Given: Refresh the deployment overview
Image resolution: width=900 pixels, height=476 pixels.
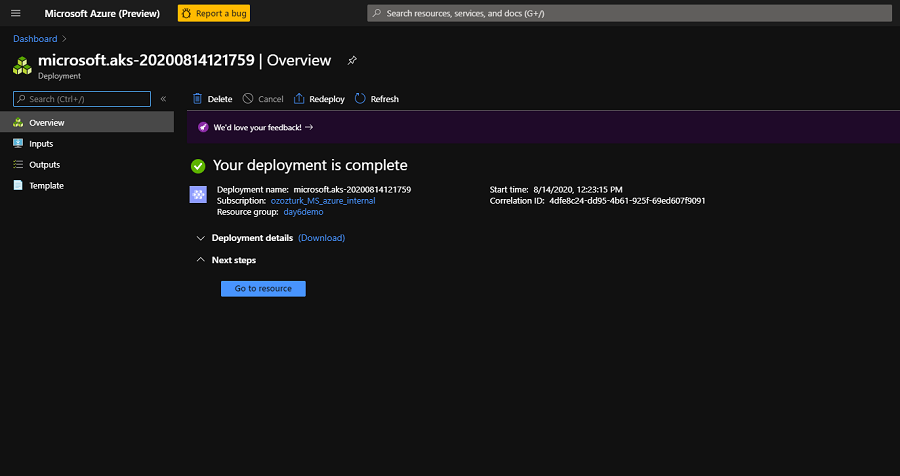Looking at the screenshot, I should coord(361,99).
